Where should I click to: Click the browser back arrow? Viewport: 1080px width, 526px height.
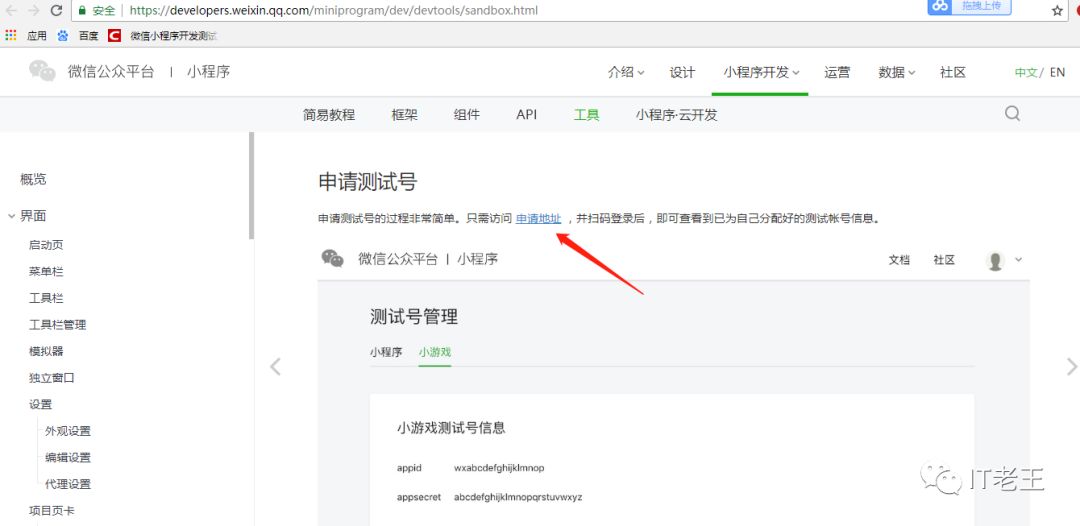[11, 10]
